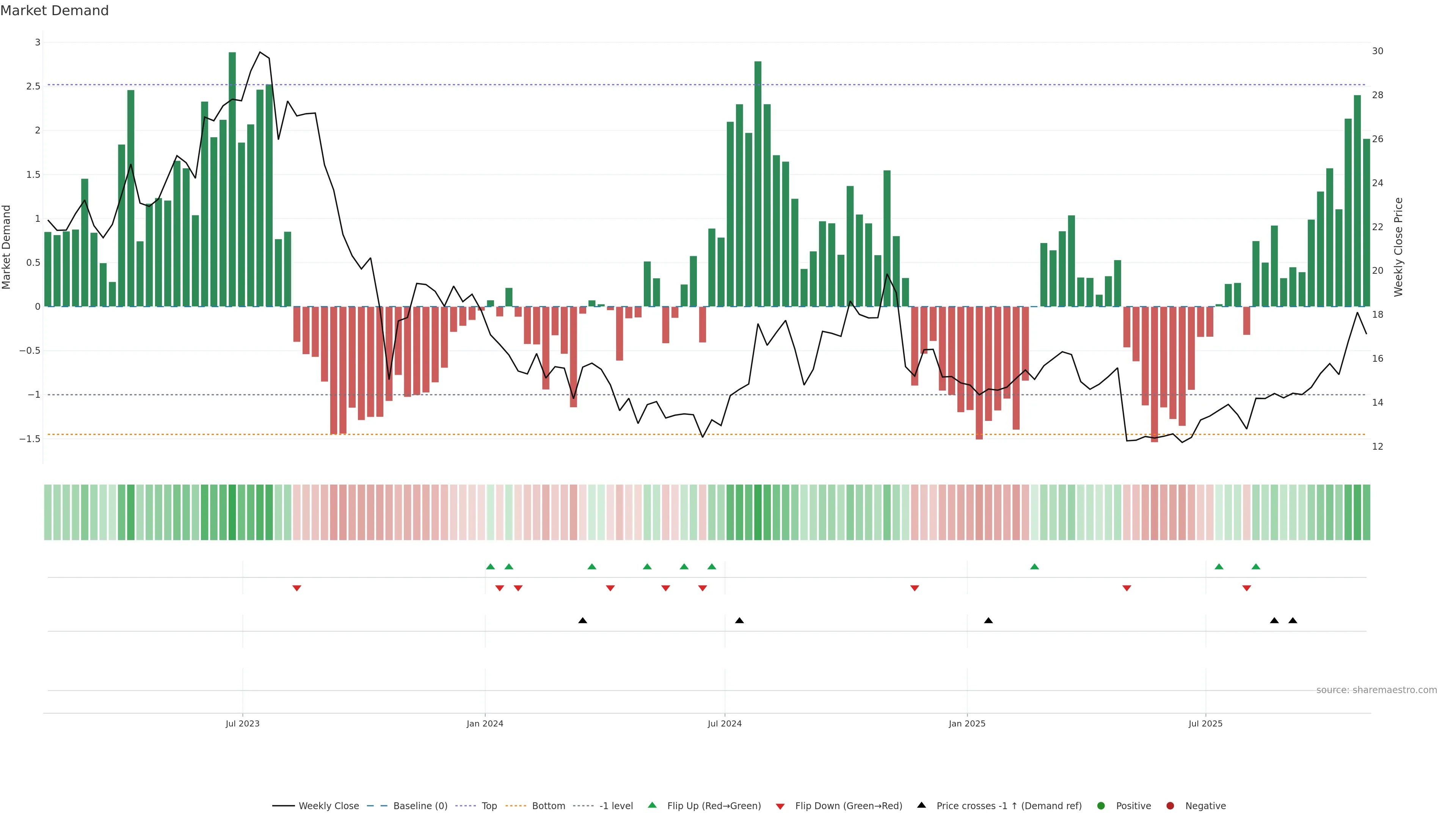Click the red Negative circle in legend
Viewport: 1456px width, 819px height.
click(x=1170, y=805)
